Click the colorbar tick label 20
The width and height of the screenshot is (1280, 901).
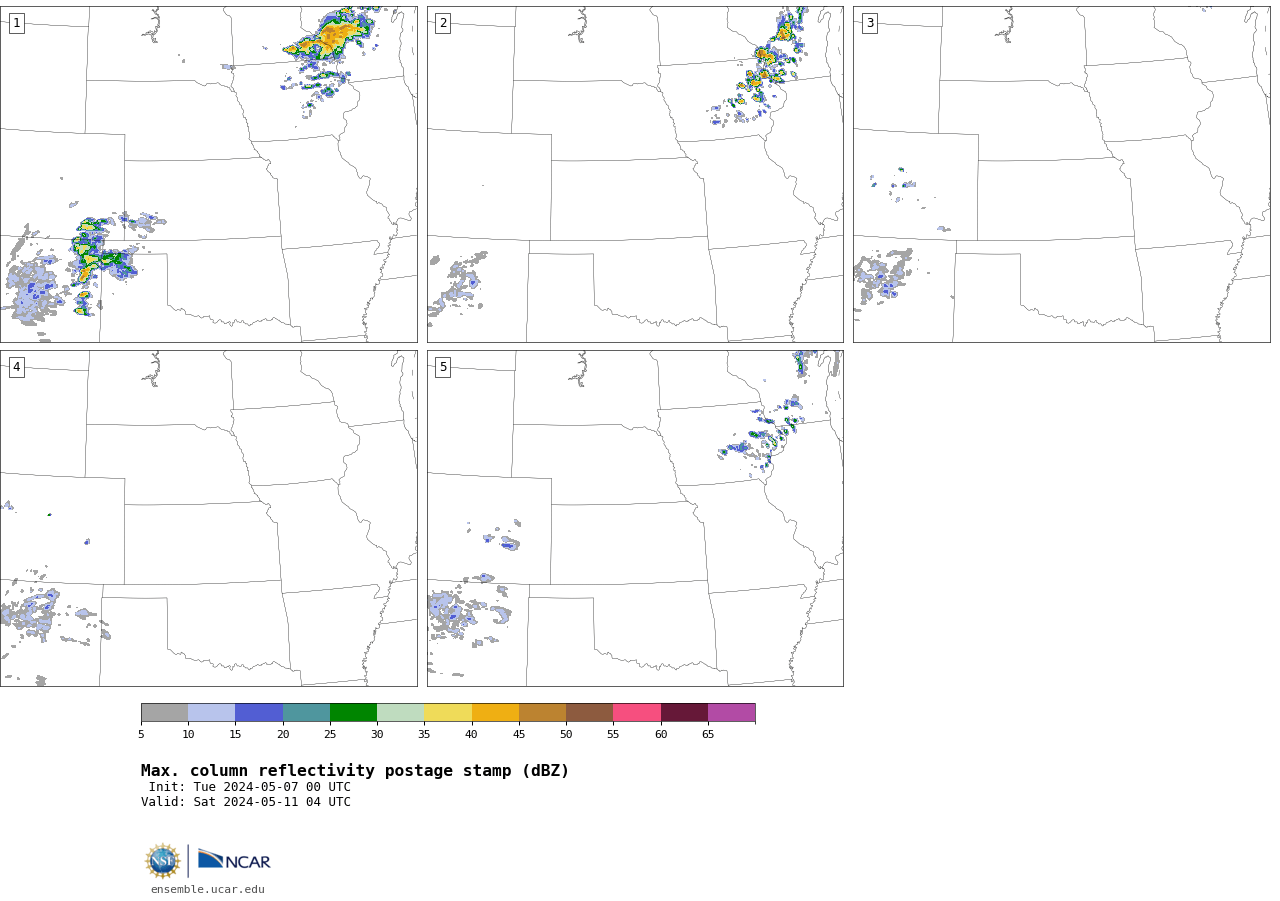click(x=283, y=735)
